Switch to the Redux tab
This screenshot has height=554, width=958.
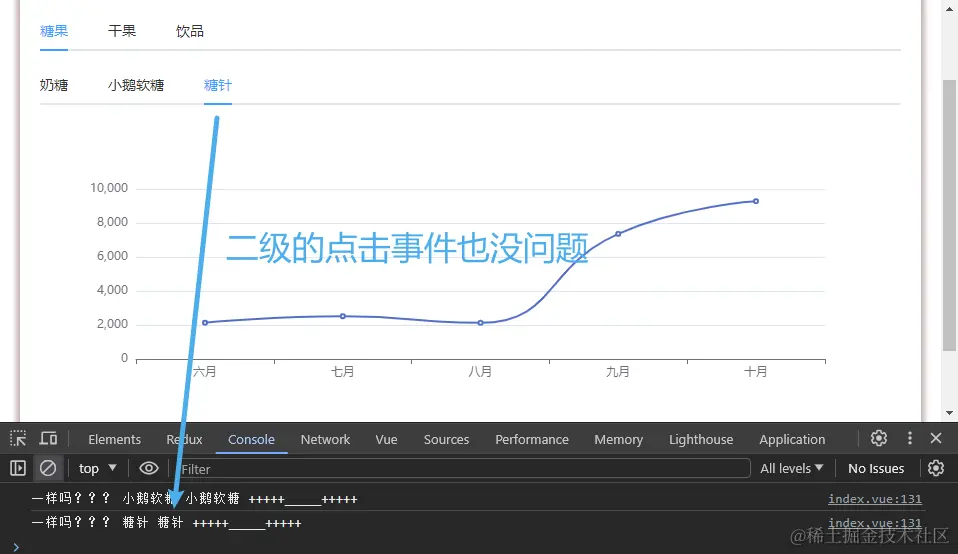(x=184, y=439)
